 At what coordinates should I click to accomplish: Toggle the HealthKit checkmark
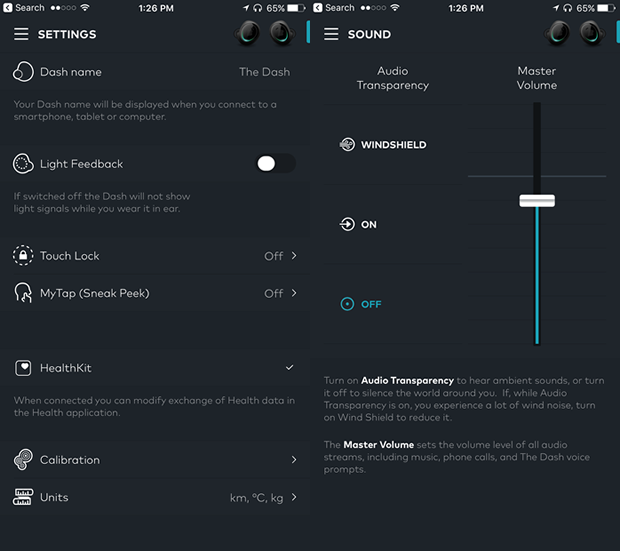tap(290, 368)
